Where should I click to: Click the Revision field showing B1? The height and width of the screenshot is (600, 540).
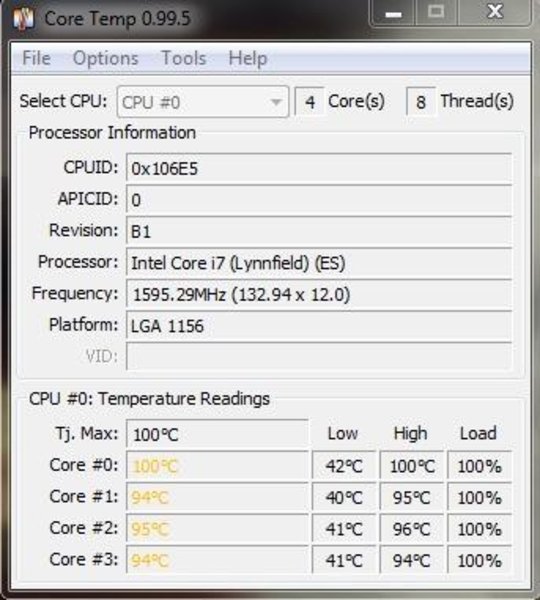pos(319,231)
